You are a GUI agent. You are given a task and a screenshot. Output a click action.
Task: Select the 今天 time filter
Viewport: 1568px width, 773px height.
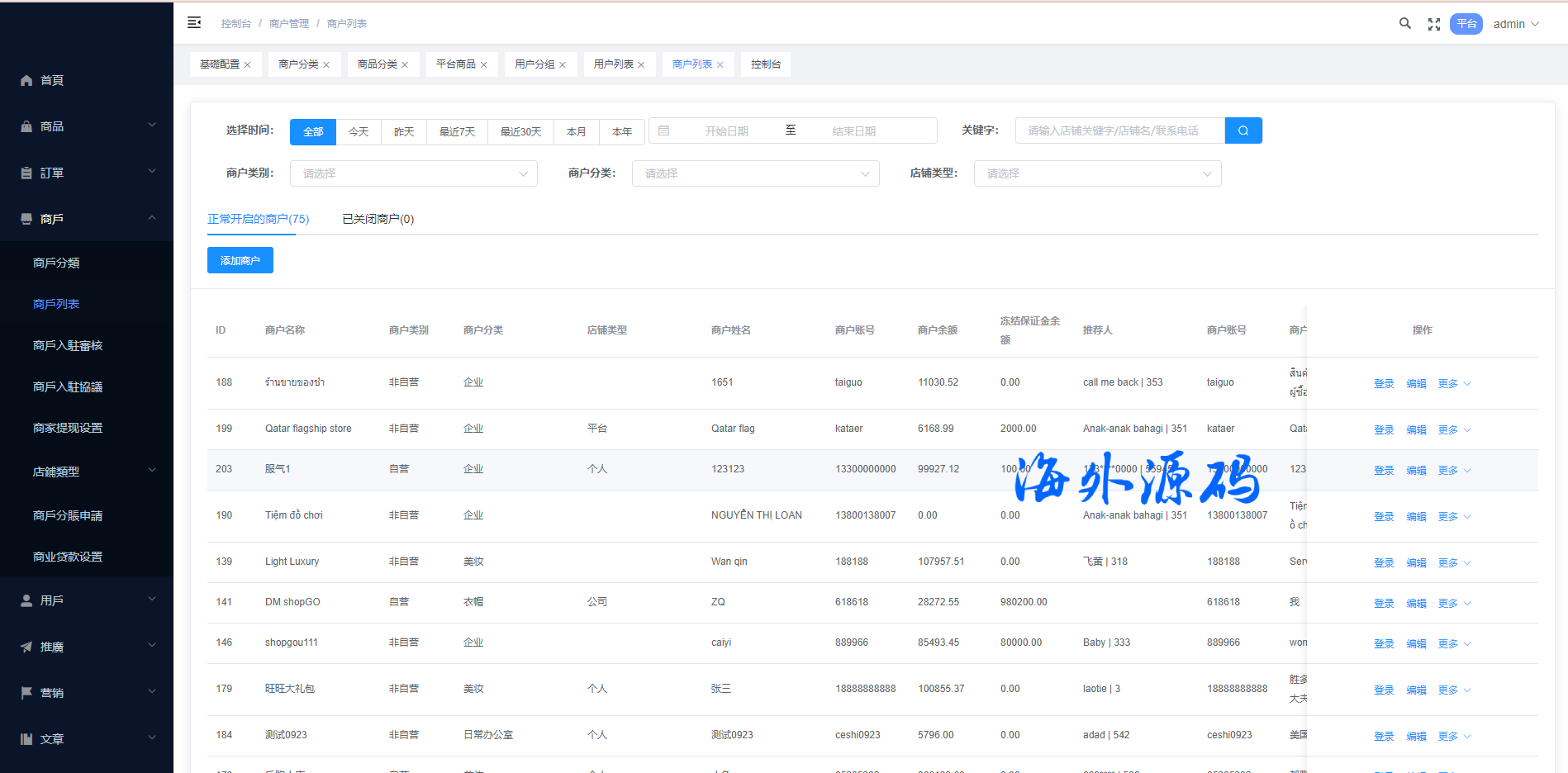(359, 132)
